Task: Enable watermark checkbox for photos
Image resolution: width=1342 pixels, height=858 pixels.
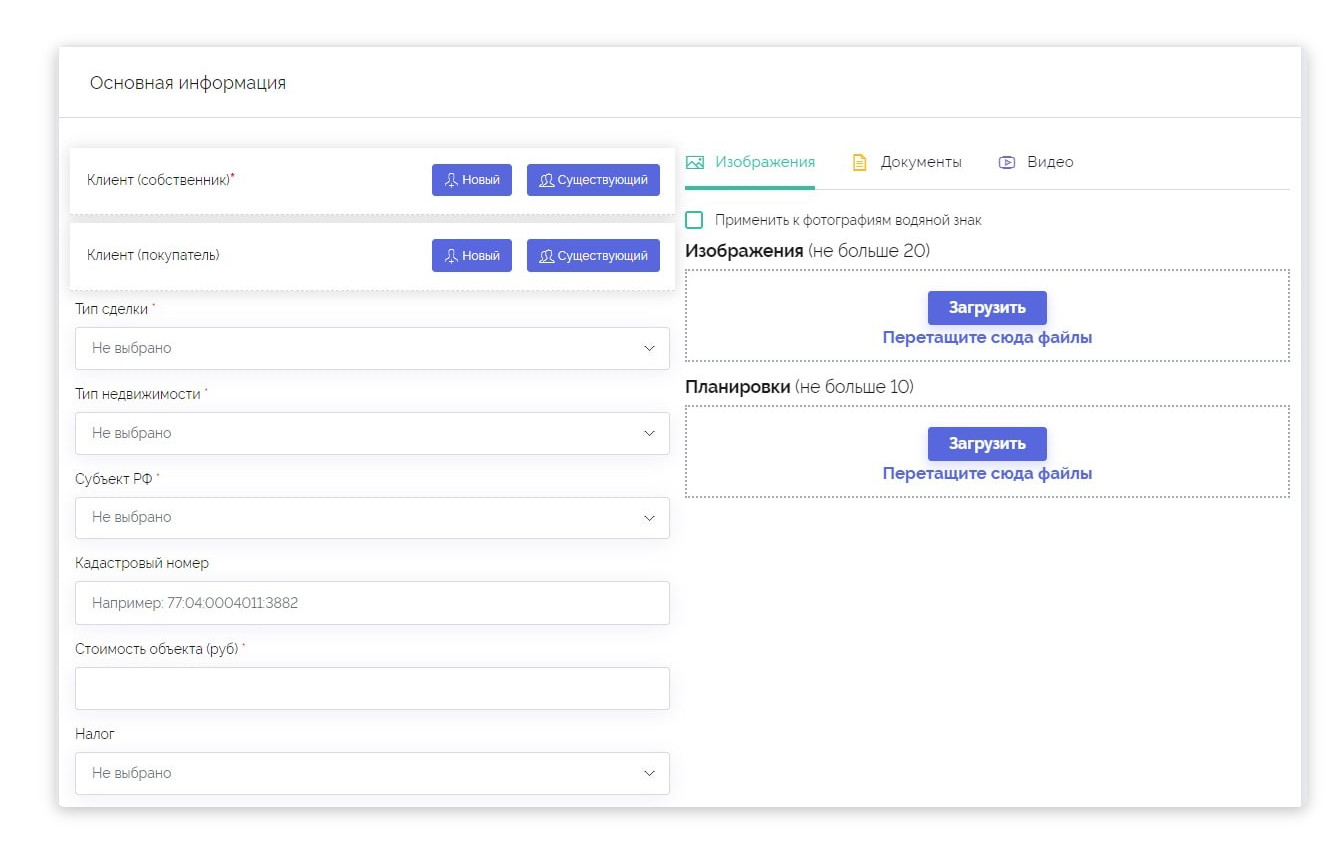Action: (694, 220)
